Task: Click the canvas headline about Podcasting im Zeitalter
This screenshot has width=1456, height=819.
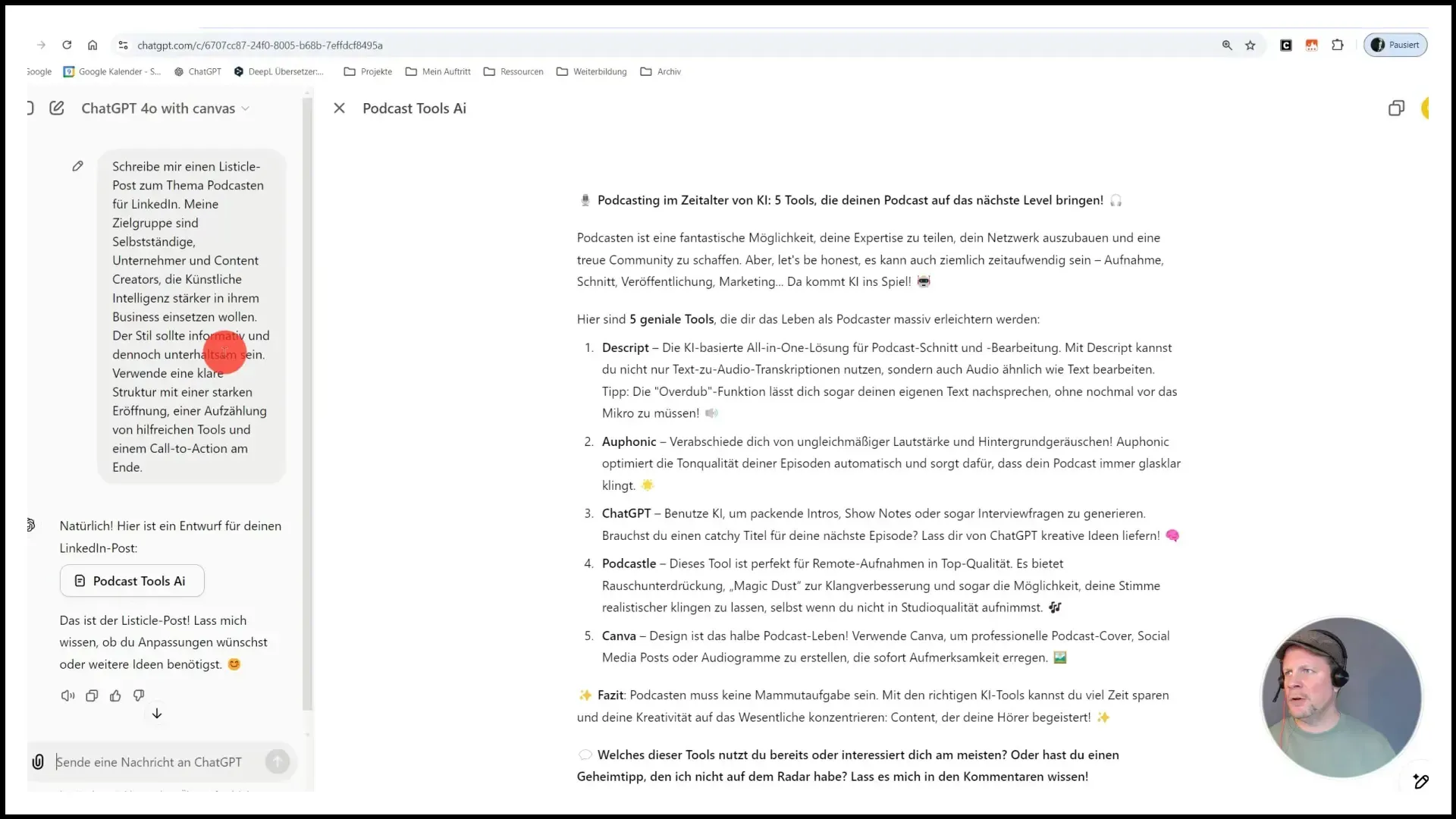Action: click(x=850, y=200)
